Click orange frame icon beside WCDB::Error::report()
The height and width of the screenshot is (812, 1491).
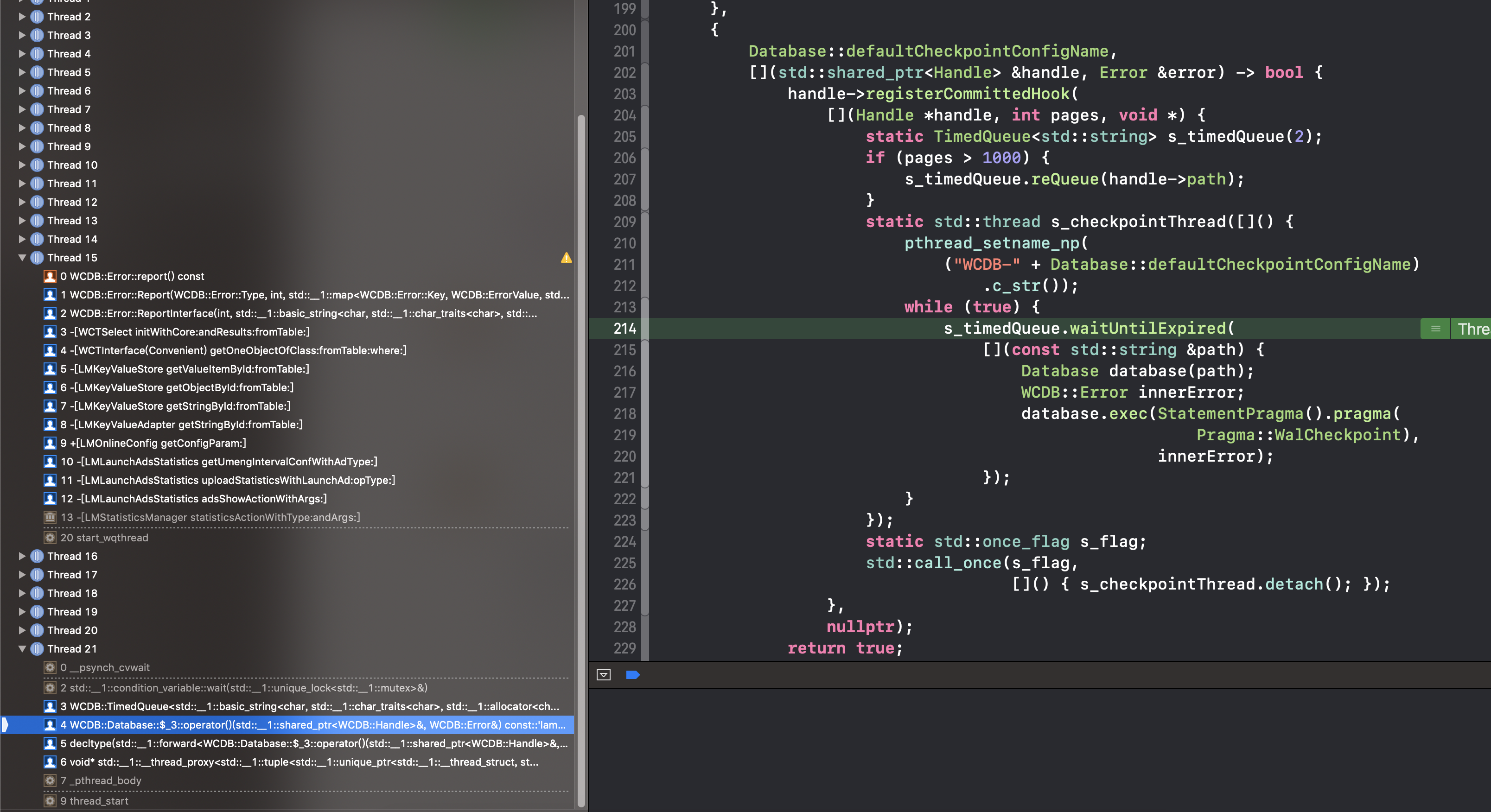51,277
